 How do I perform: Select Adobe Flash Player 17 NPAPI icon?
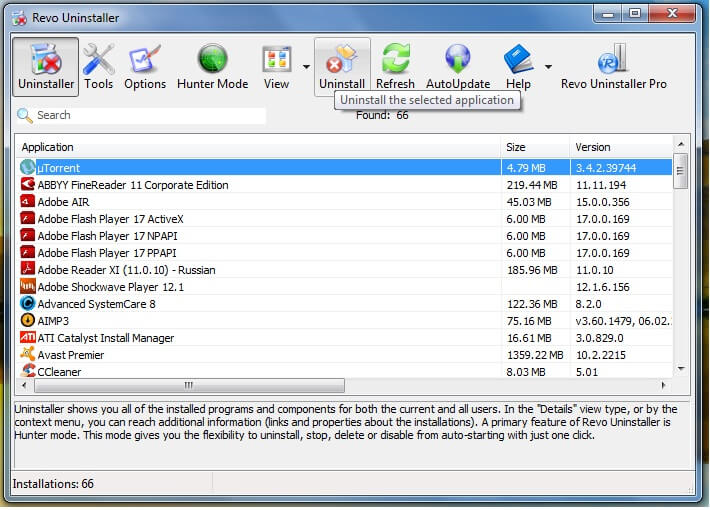coord(28,235)
